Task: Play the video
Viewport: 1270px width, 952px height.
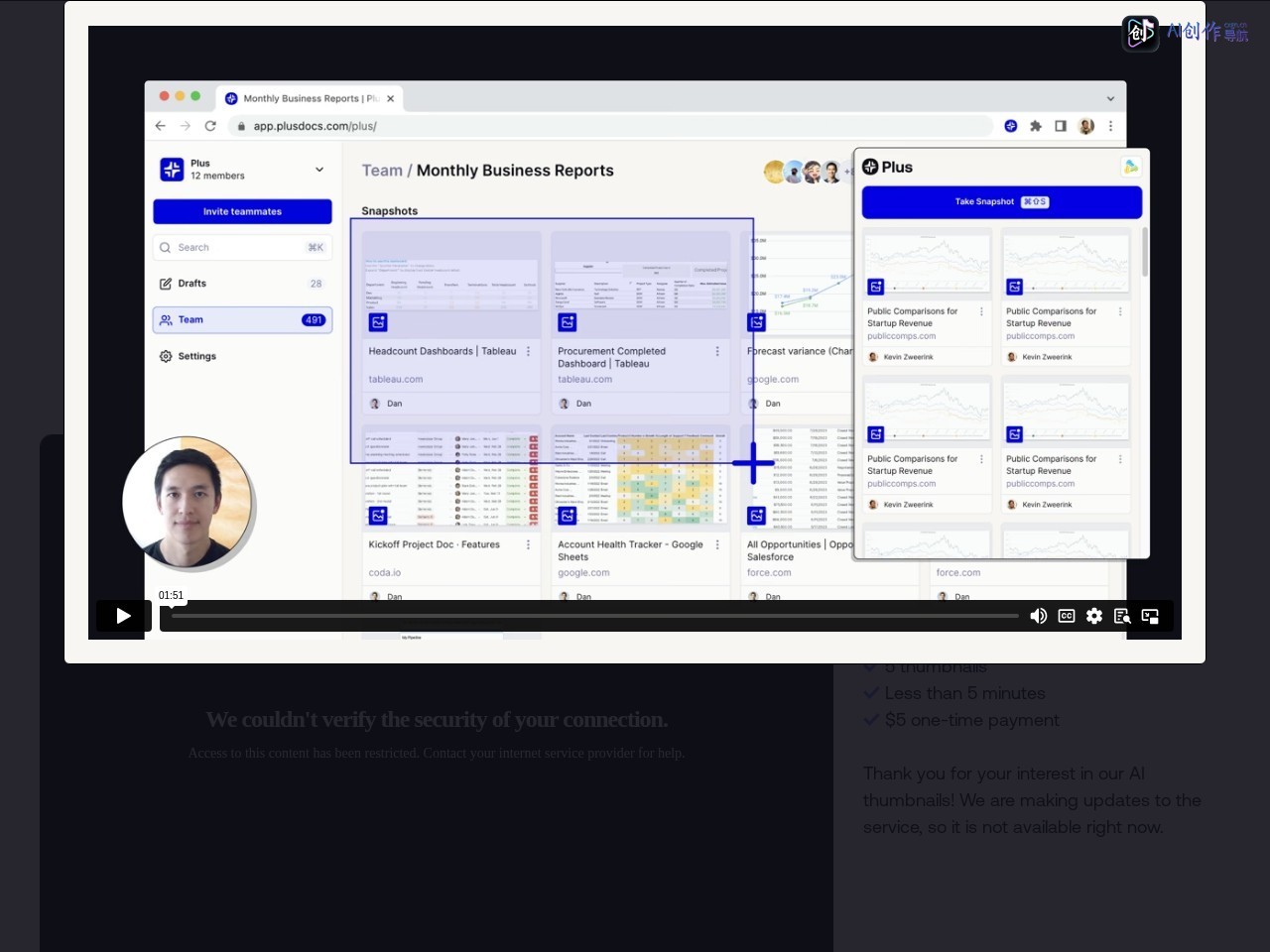Action: 123,616
